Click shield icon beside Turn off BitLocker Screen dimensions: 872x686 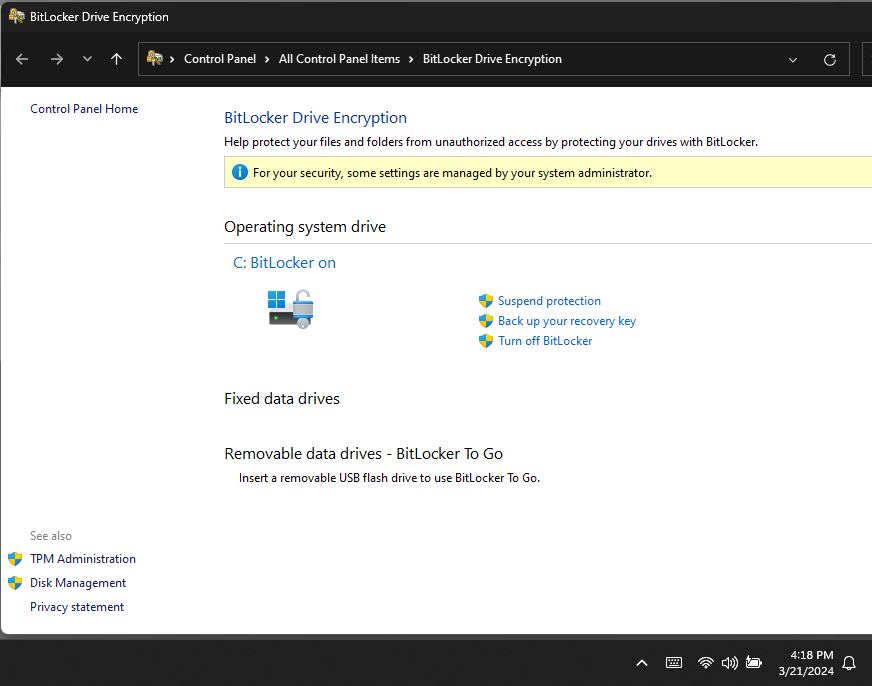point(486,341)
